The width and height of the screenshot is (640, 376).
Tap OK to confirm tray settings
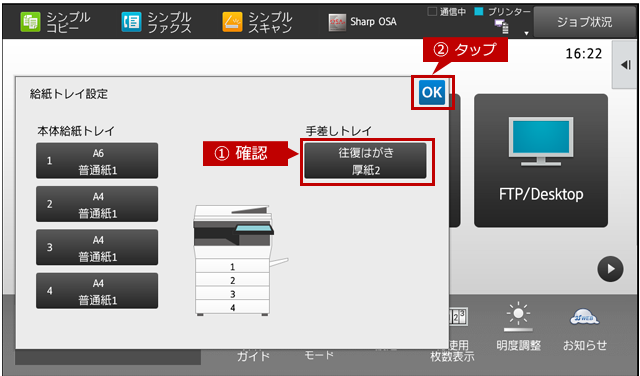click(432, 92)
